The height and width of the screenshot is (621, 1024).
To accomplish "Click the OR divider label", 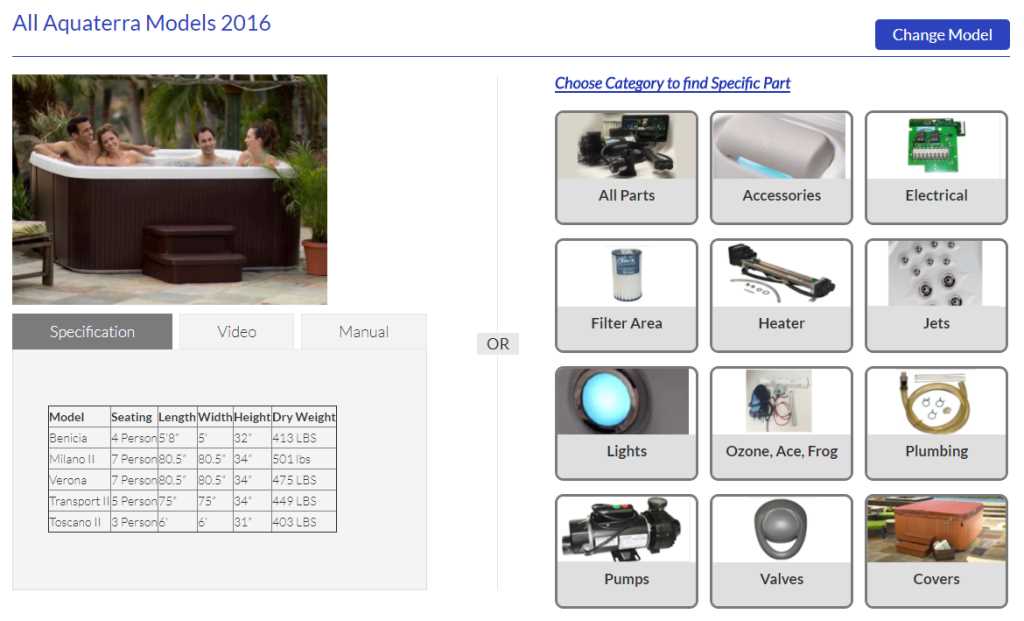I will coord(498,343).
